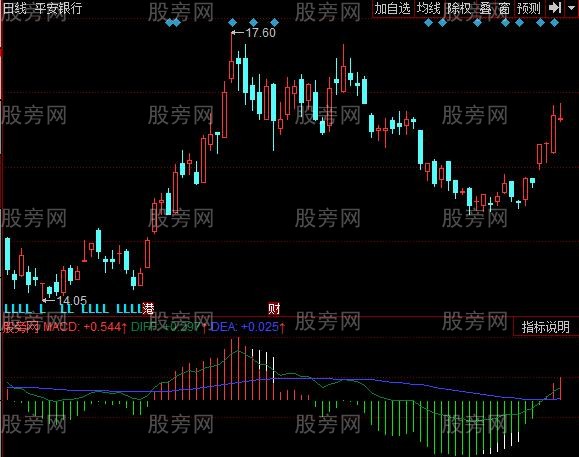Click the 平安银行 stock name
579x457 pixels.
tap(58, 8)
